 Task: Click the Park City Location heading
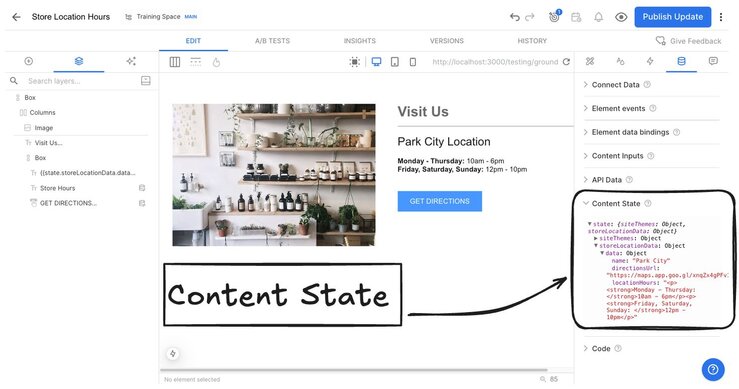pyautogui.click(x=444, y=142)
